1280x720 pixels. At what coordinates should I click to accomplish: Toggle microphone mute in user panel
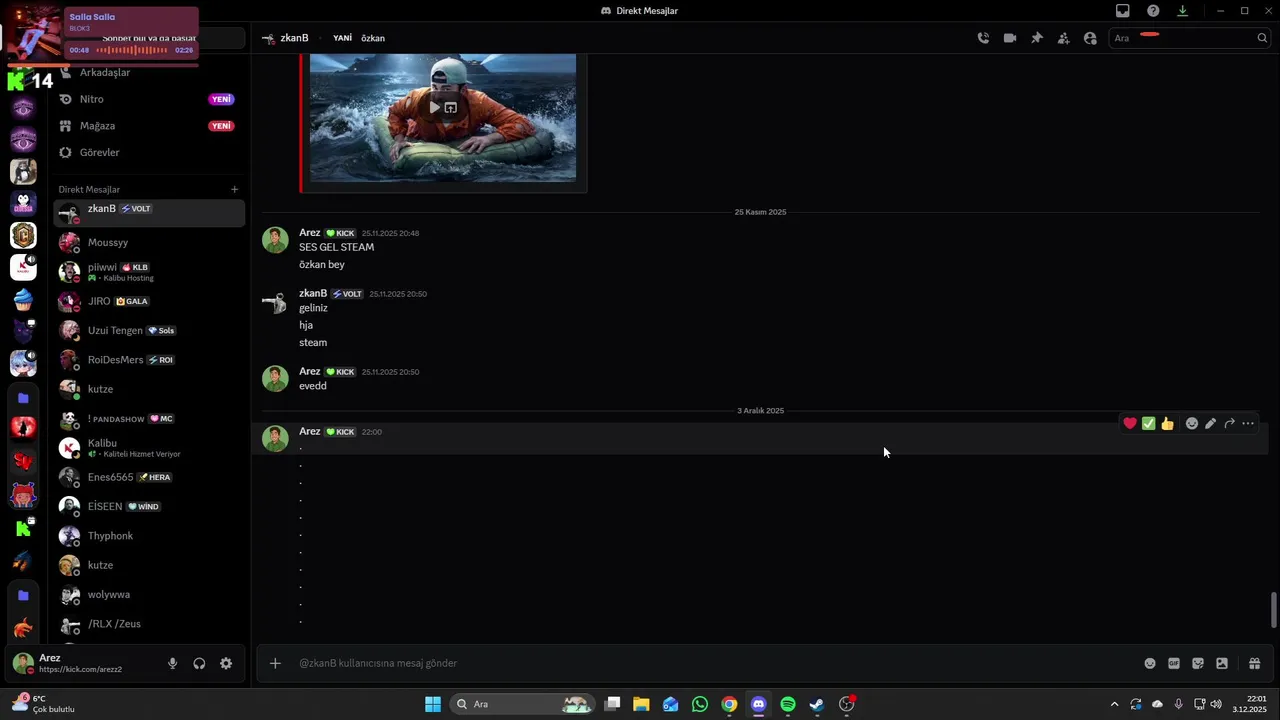(173, 663)
